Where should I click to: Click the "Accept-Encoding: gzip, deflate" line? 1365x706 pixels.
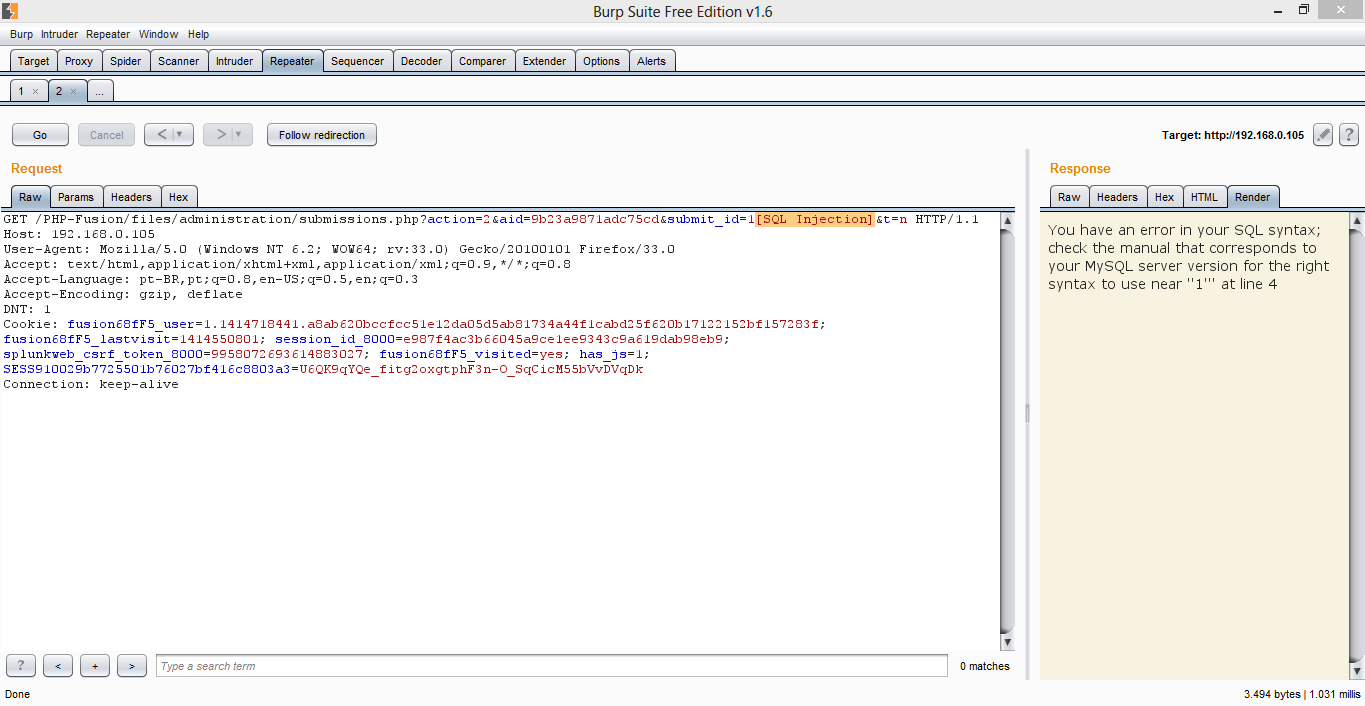point(123,294)
